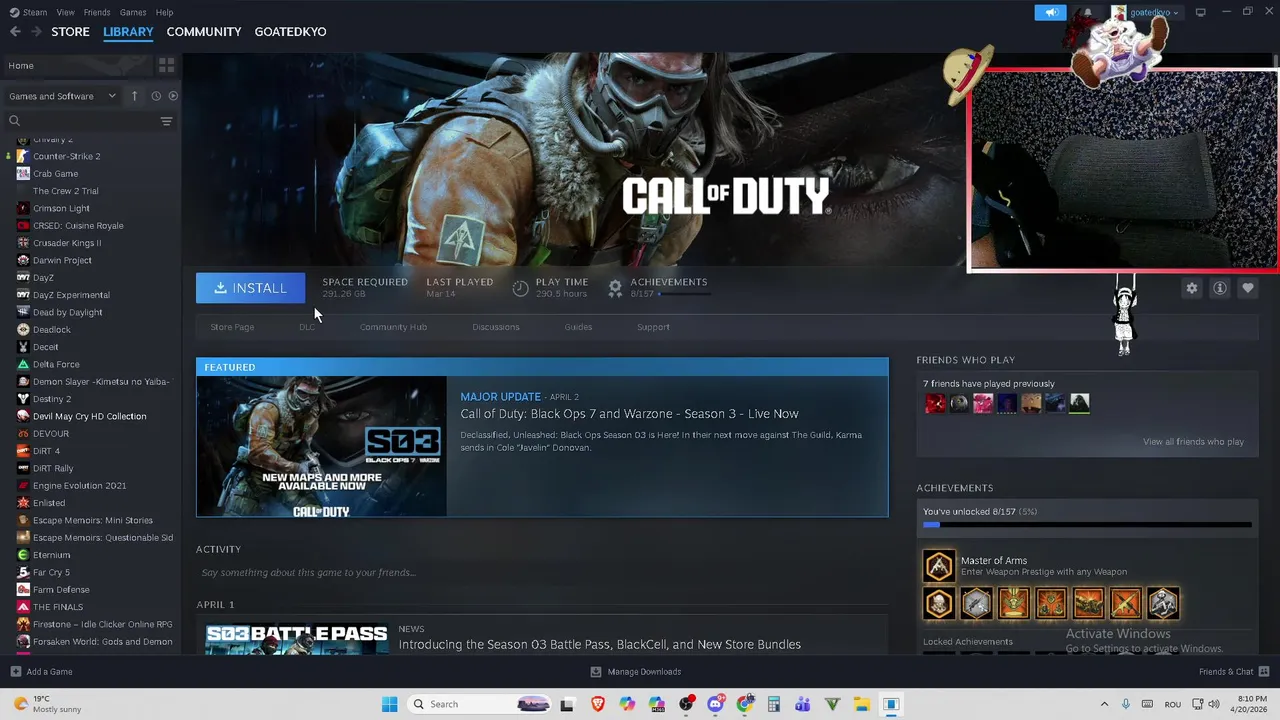Open the Season 03 Battle Pass news item
The width and height of the screenshot is (1280, 720).
pyautogui.click(x=599, y=645)
